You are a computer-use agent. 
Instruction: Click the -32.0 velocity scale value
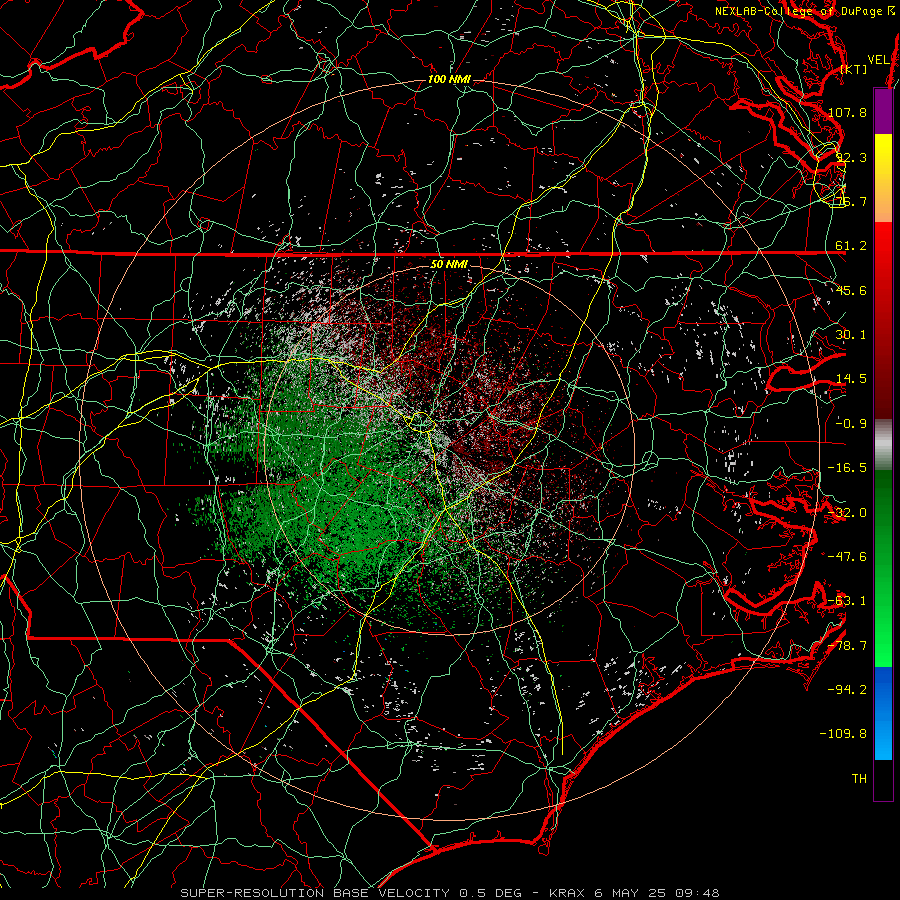tap(847, 513)
